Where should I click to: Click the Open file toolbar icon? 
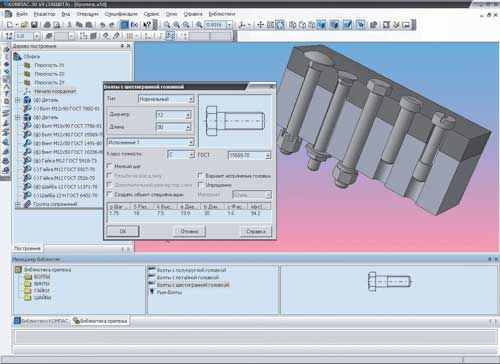click(x=24, y=24)
